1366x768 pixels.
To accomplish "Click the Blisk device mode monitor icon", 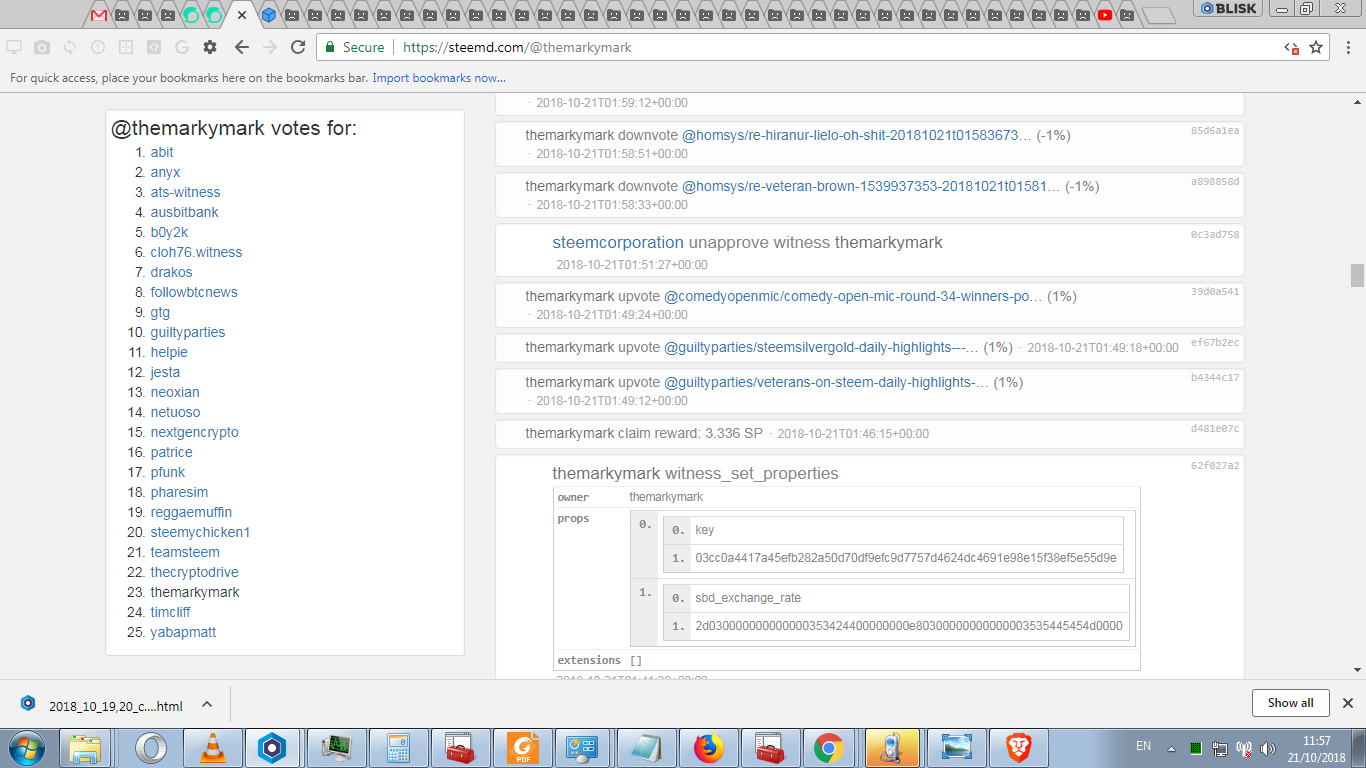I will tap(14, 47).
